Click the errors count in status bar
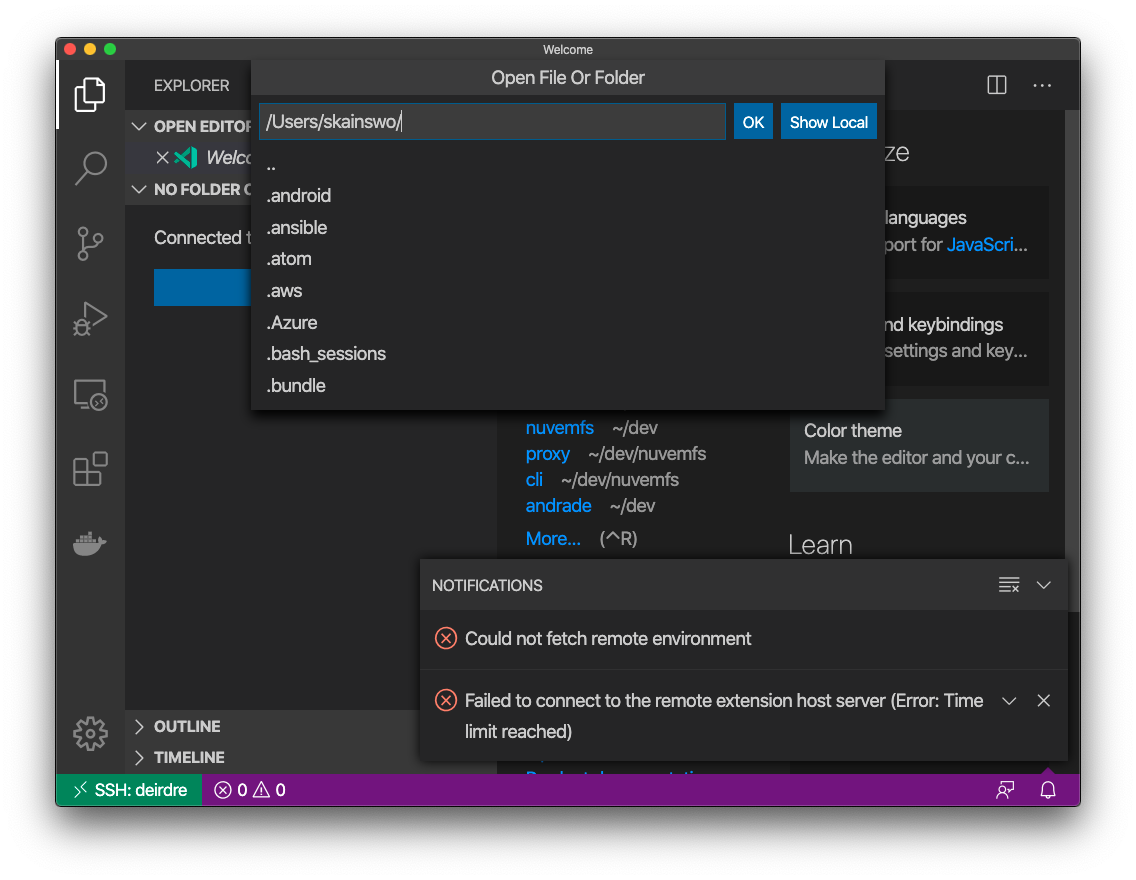Image resolution: width=1136 pixels, height=880 pixels. click(231, 789)
